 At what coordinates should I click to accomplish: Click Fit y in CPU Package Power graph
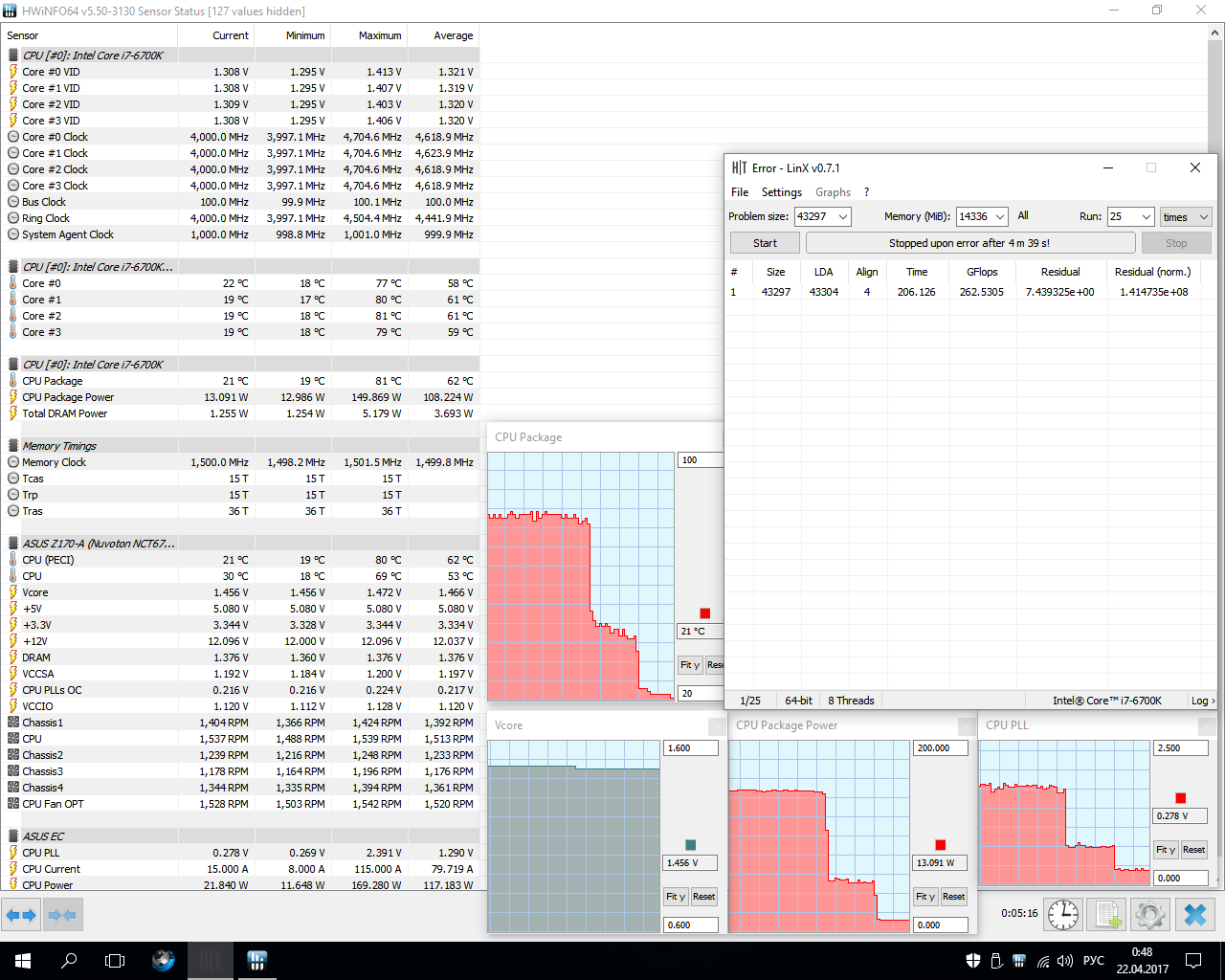pyautogui.click(x=924, y=897)
